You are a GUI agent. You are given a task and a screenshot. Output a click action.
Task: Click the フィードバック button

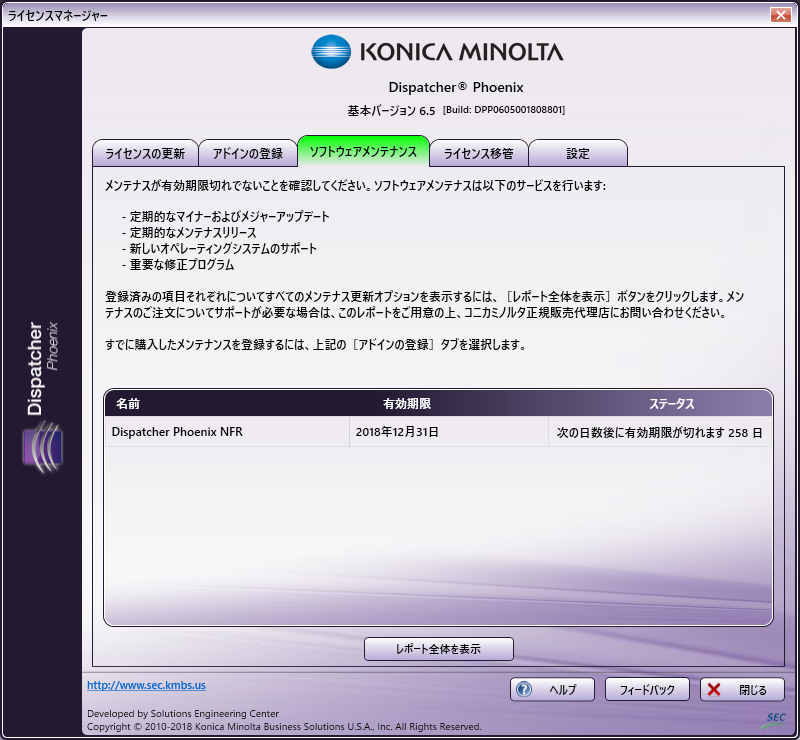point(647,689)
